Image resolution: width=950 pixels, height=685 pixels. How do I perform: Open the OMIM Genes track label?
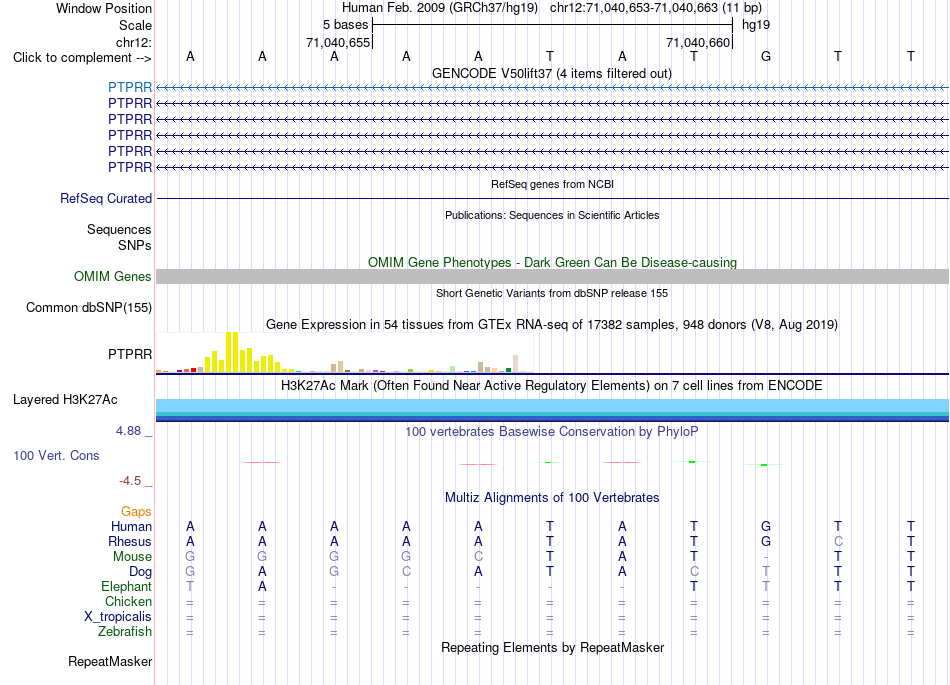click(113, 276)
